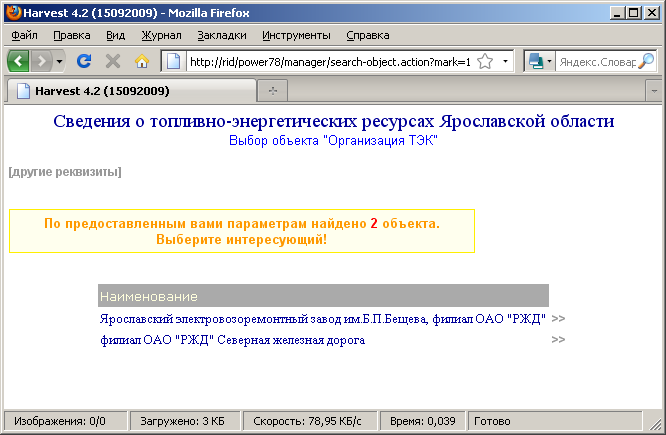This screenshot has height=435, width=666.
Task: Open the Инструменты menu
Action: [x=296, y=35]
